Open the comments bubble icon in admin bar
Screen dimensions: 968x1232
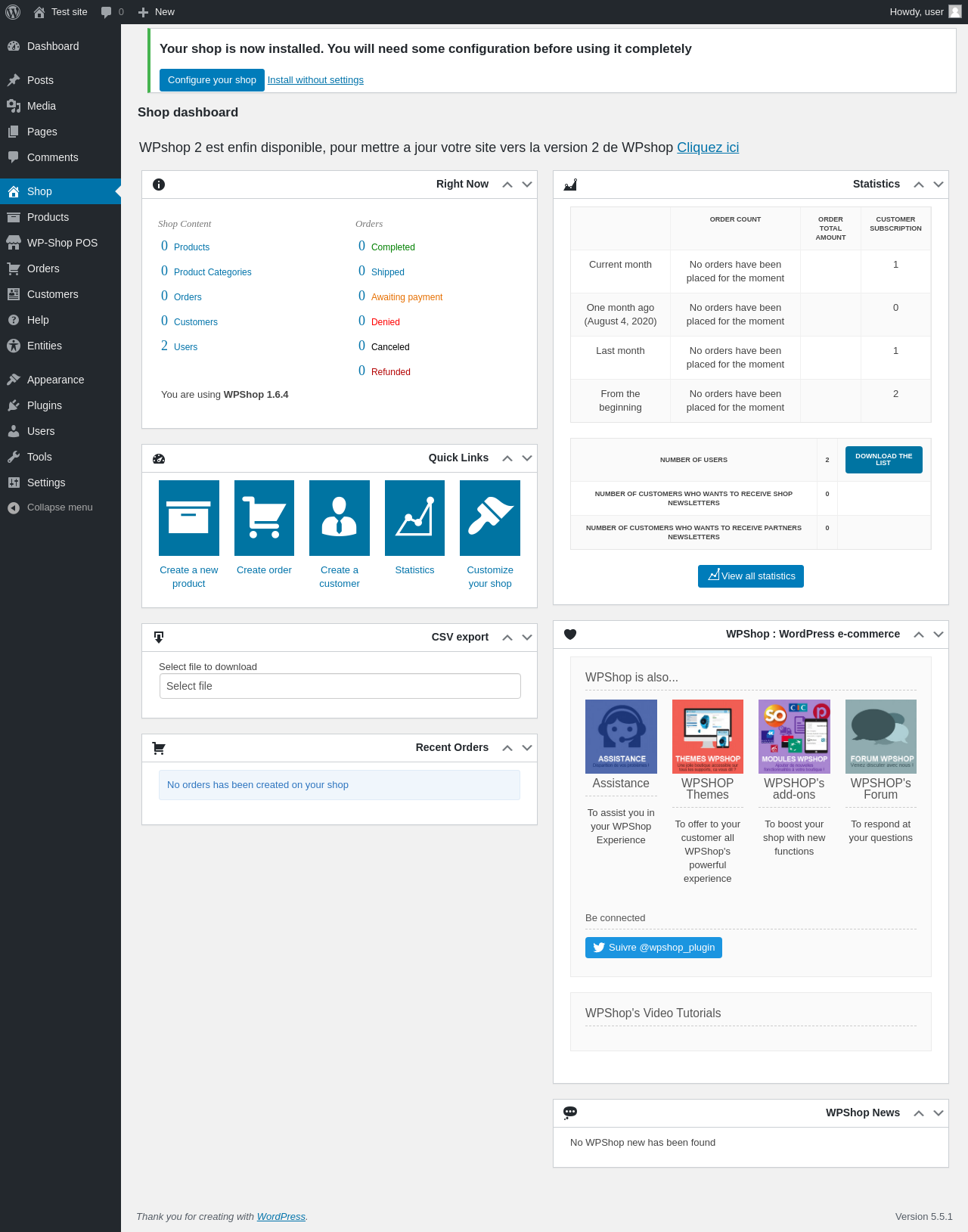pyautogui.click(x=107, y=12)
